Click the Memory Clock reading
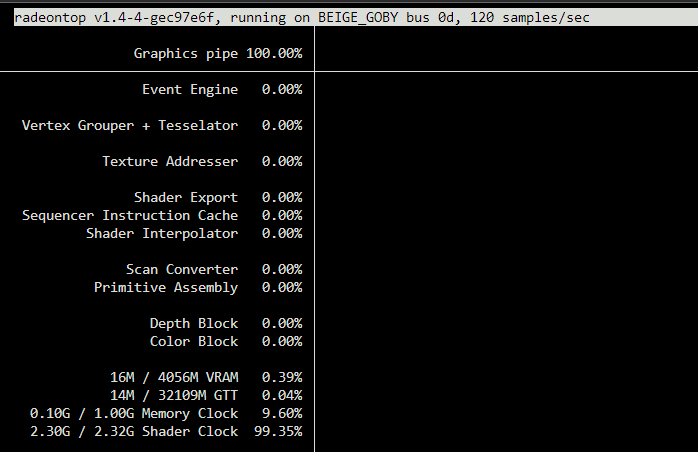698x452 pixels. pyautogui.click(x=166, y=414)
